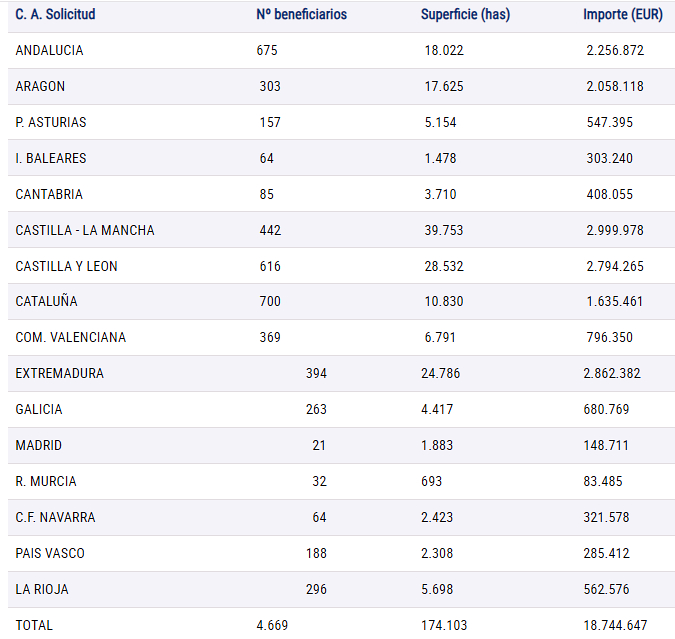Select the ARAGON row label
Image resolution: width=675 pixels, height=639 pixels.
click(x=40, y=87)
